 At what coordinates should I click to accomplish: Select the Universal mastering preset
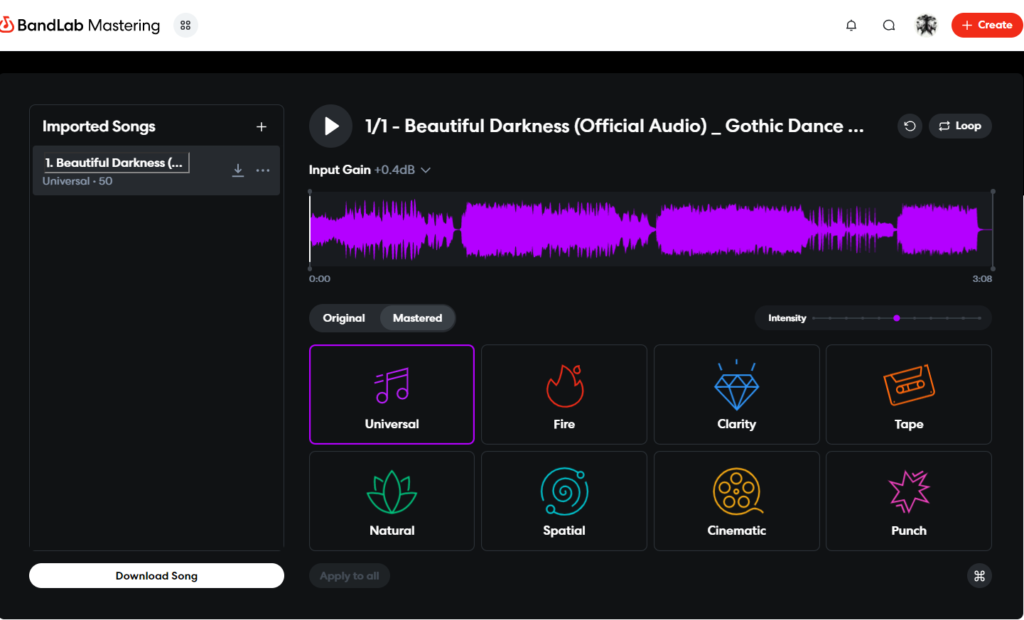pos(392,395)
